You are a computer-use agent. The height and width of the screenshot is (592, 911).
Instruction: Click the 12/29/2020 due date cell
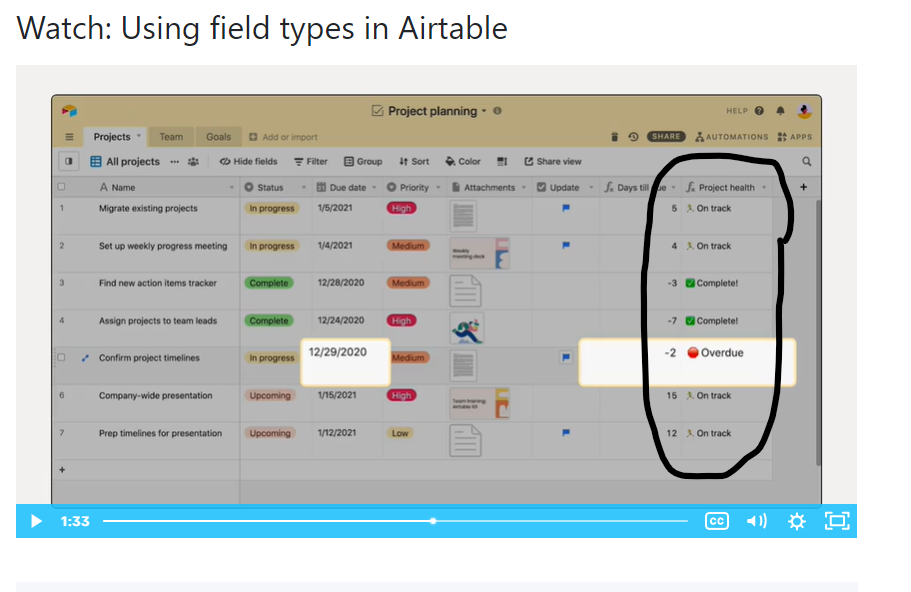pos(346,362)
